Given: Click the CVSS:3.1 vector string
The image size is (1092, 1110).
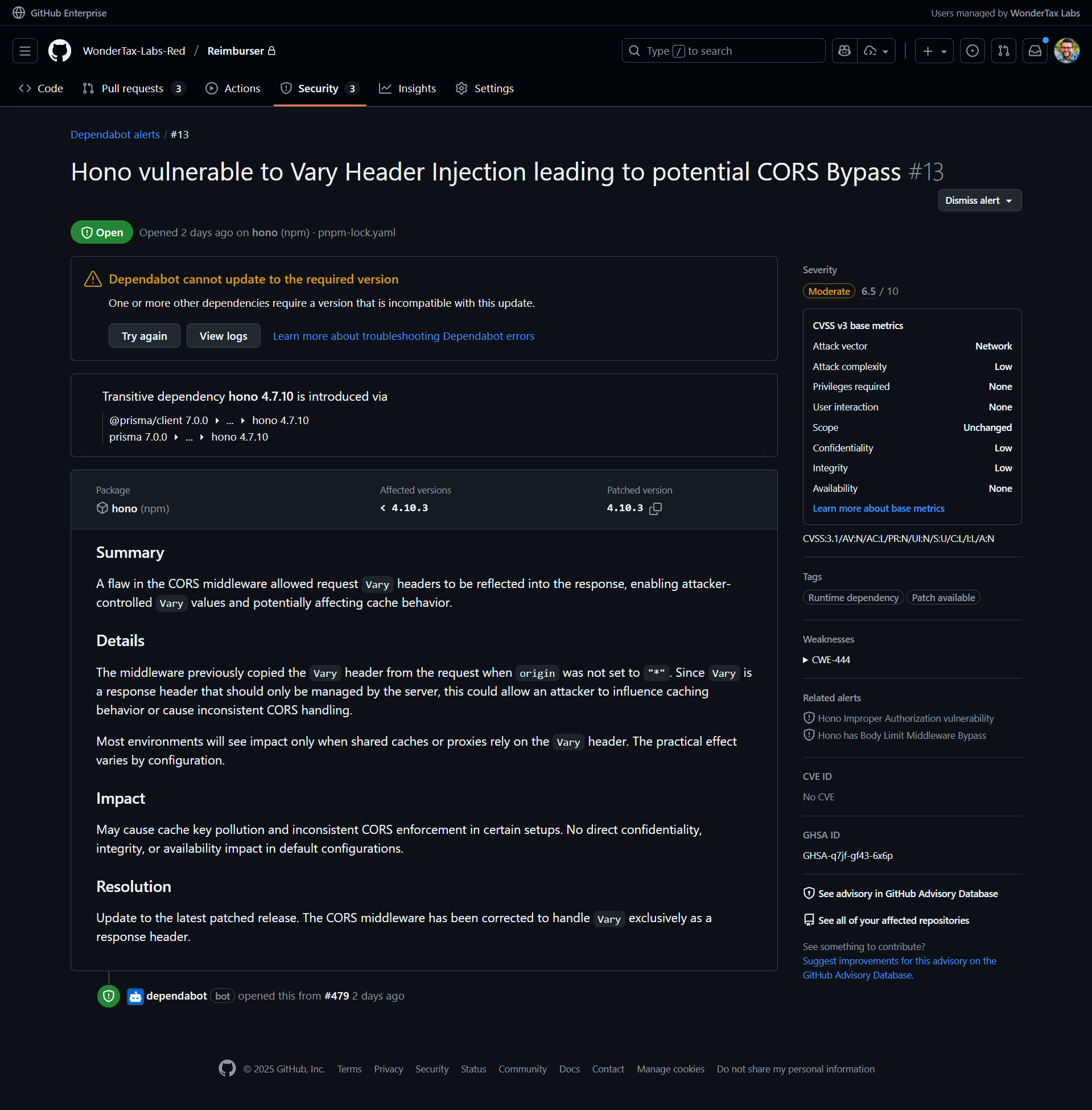Looking at the screenshot, I should pyautogui.click(x=898, y=538).
